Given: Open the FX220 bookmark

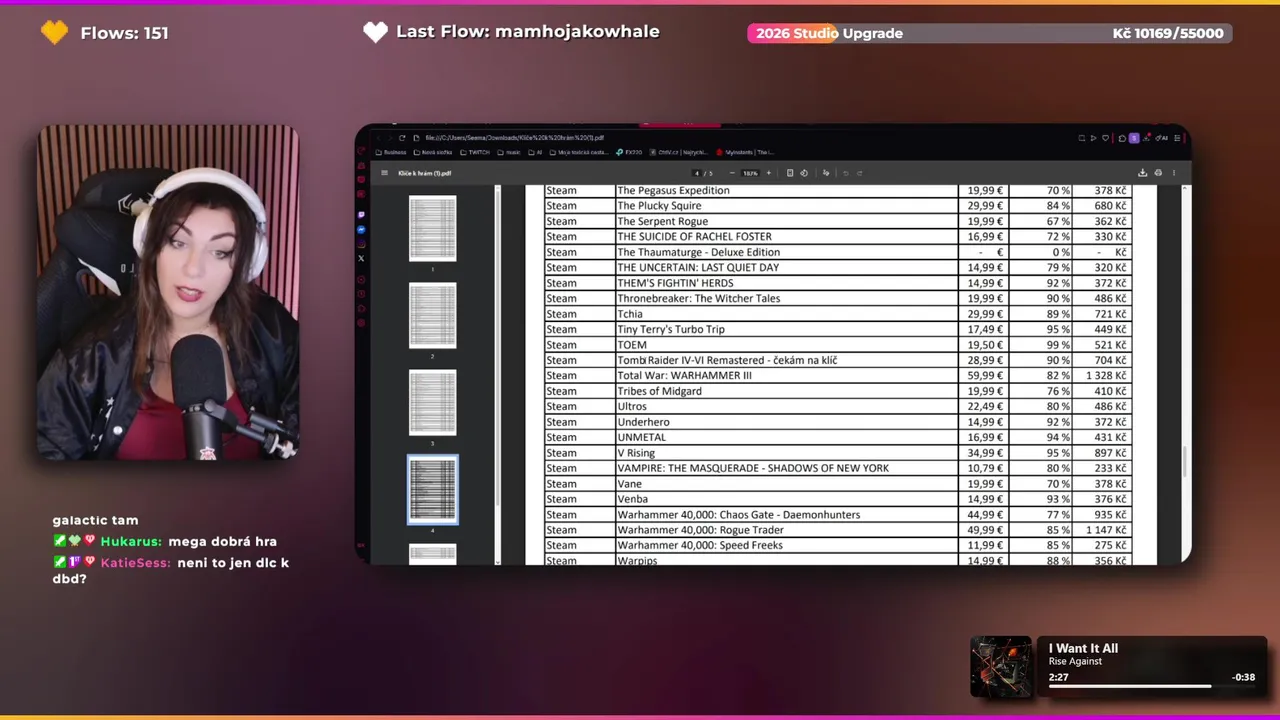Looking at the screenshot, I should 630,152.
